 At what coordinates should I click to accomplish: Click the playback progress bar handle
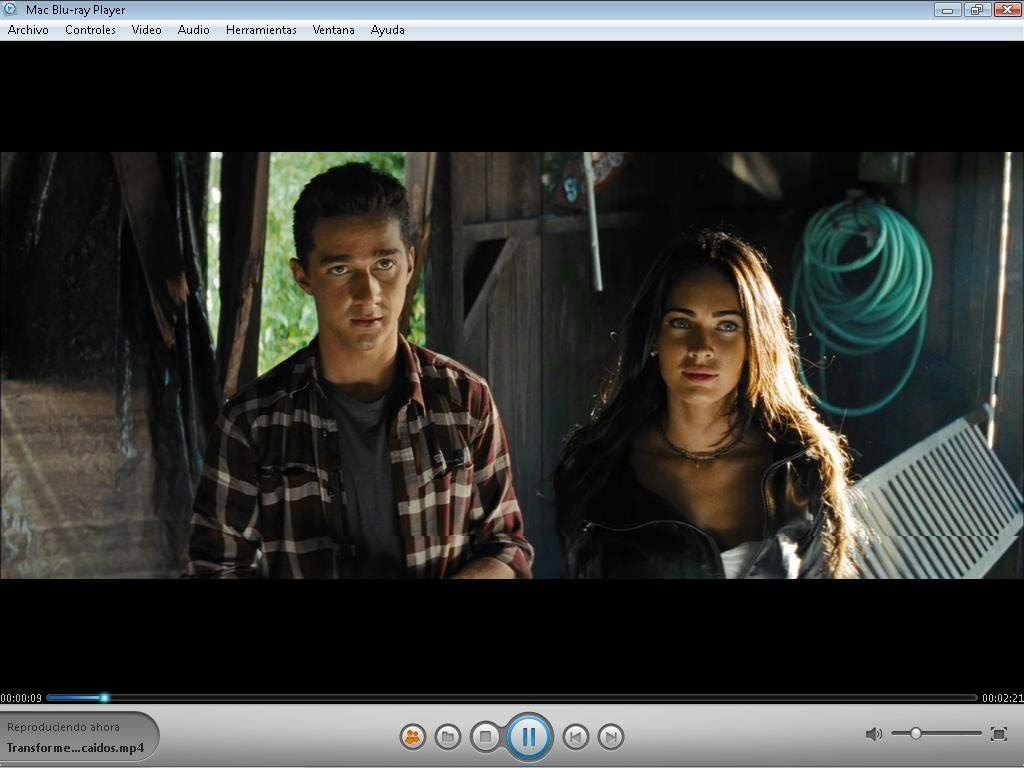pyautogui.click(x=104, y=697)
